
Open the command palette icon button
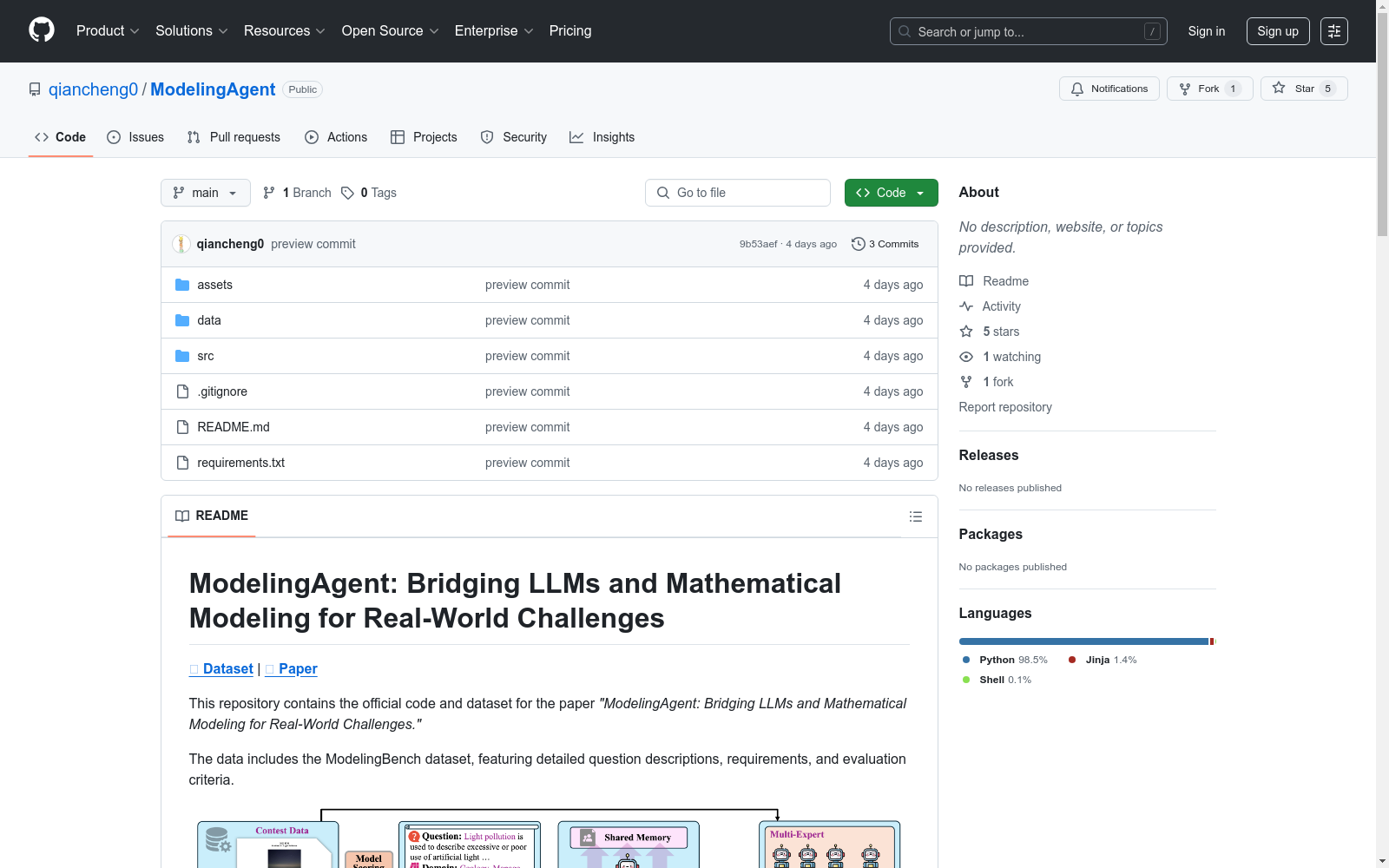pos(1334,31)
